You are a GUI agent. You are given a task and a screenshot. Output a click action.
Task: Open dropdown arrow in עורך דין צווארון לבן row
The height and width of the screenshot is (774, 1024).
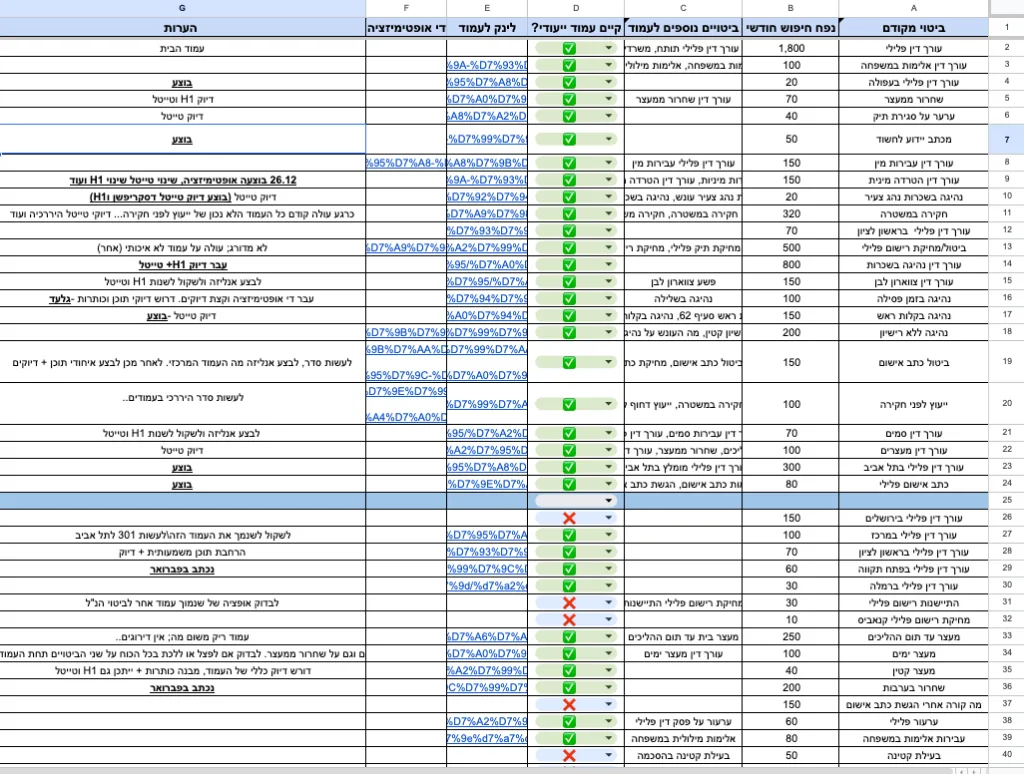tap(609, 282)
